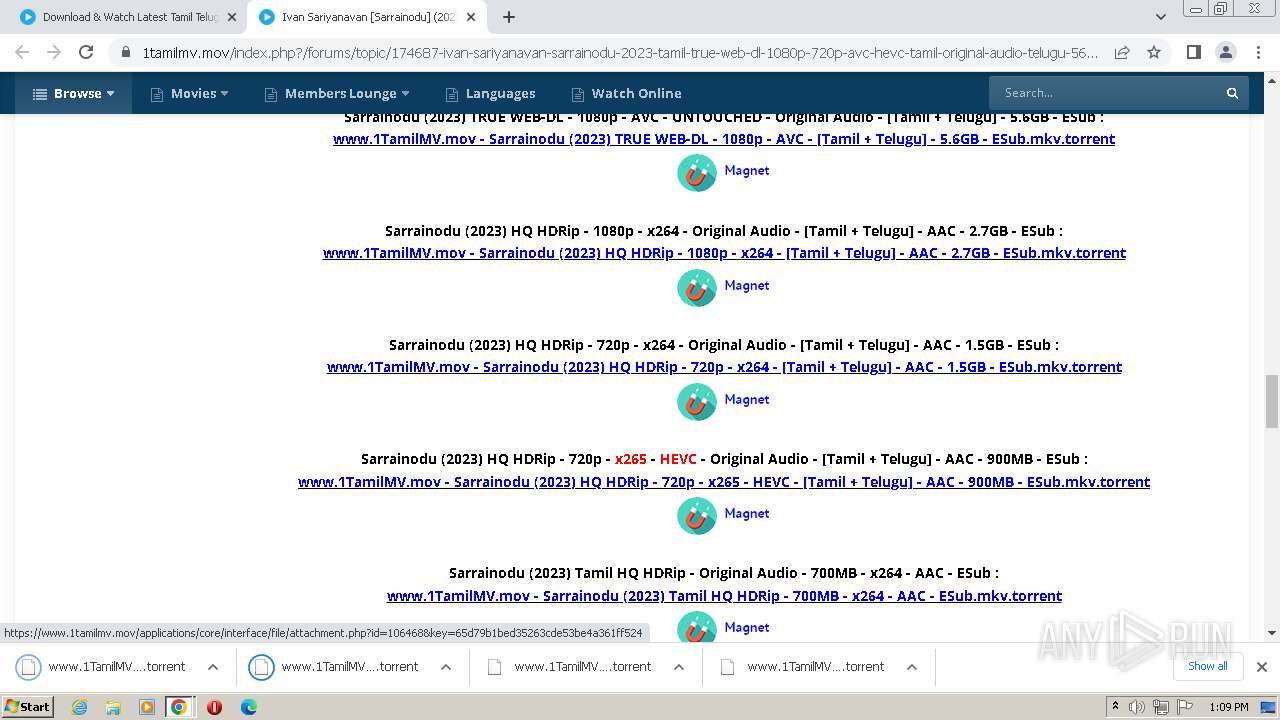Image resolution: width=1280 pixels, height=720 pixels.
Task: Click the address bar URL
Action: [x=620, y=52]
